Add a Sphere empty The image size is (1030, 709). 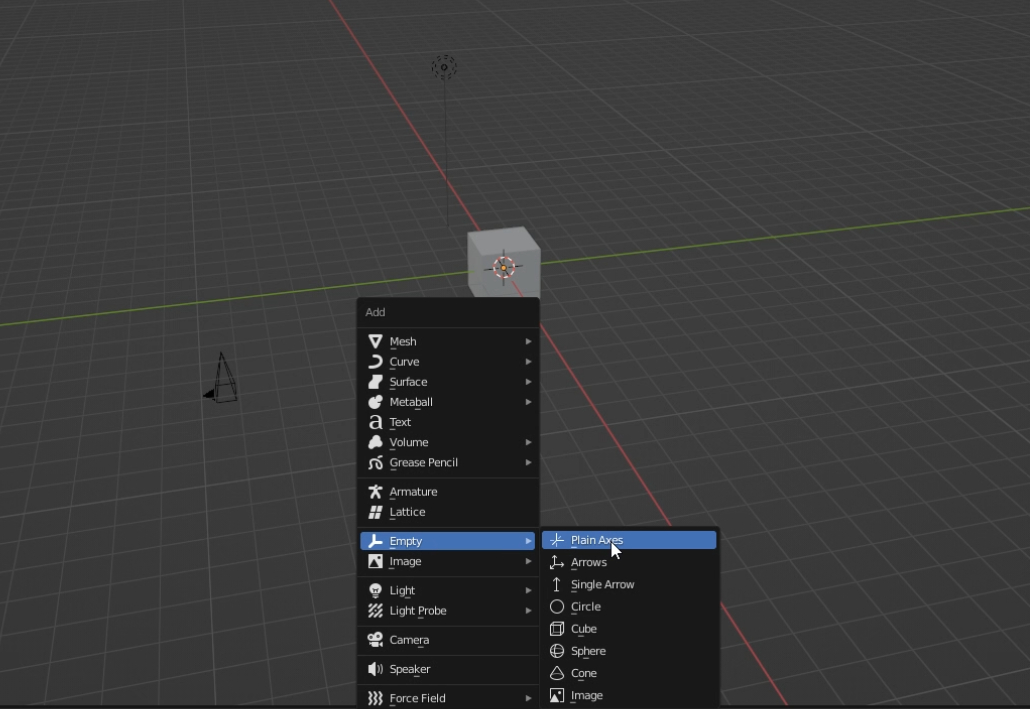629,651
